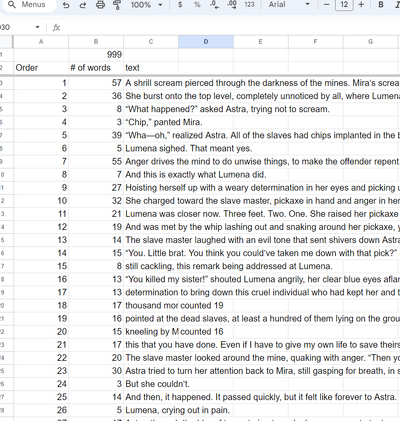Click the 'counted 19' cell
This screenshot has width=400, height=421.
click(x=206, y=305)
